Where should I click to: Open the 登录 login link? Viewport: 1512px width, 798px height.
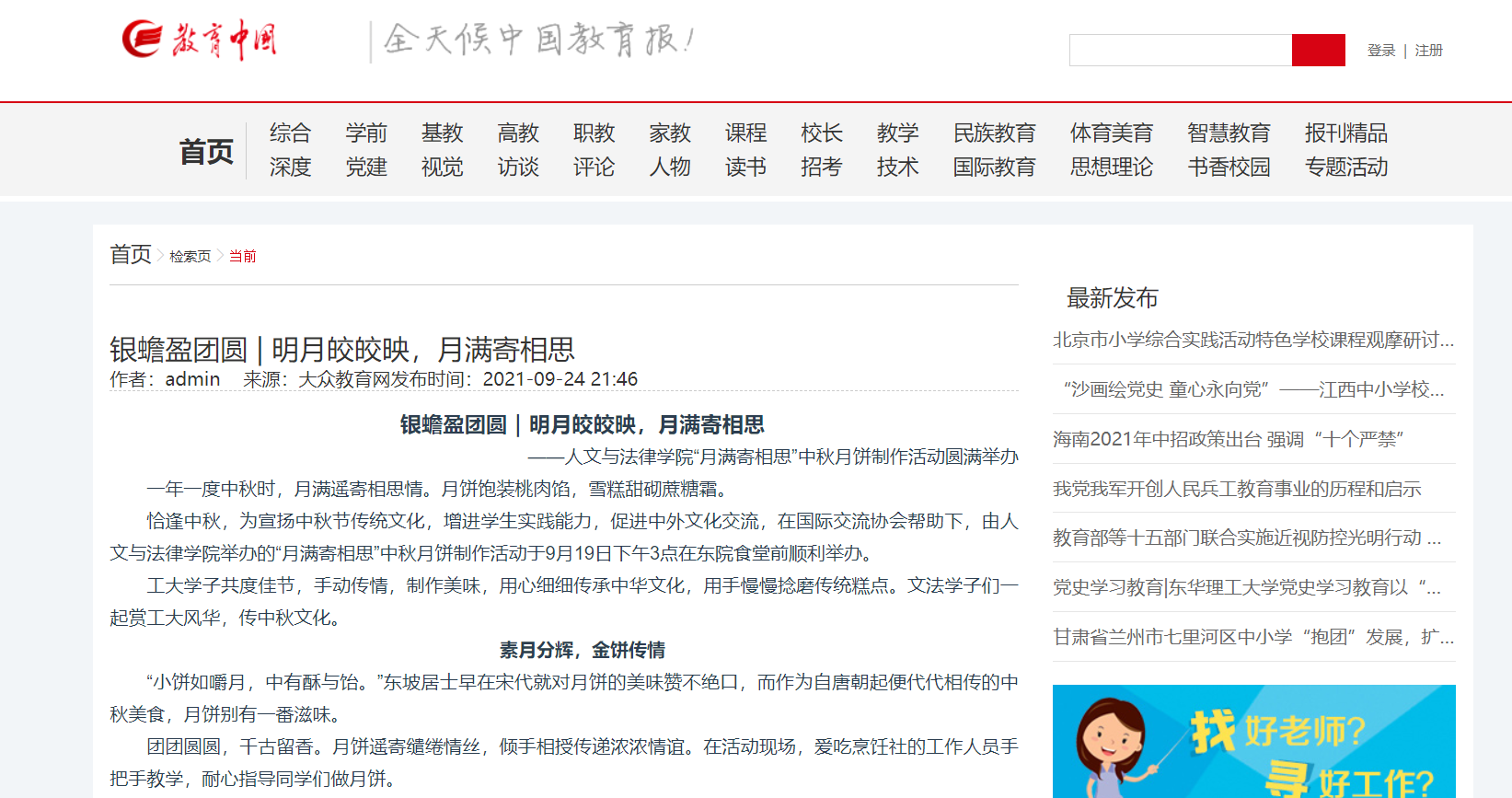pos(1380,51)
